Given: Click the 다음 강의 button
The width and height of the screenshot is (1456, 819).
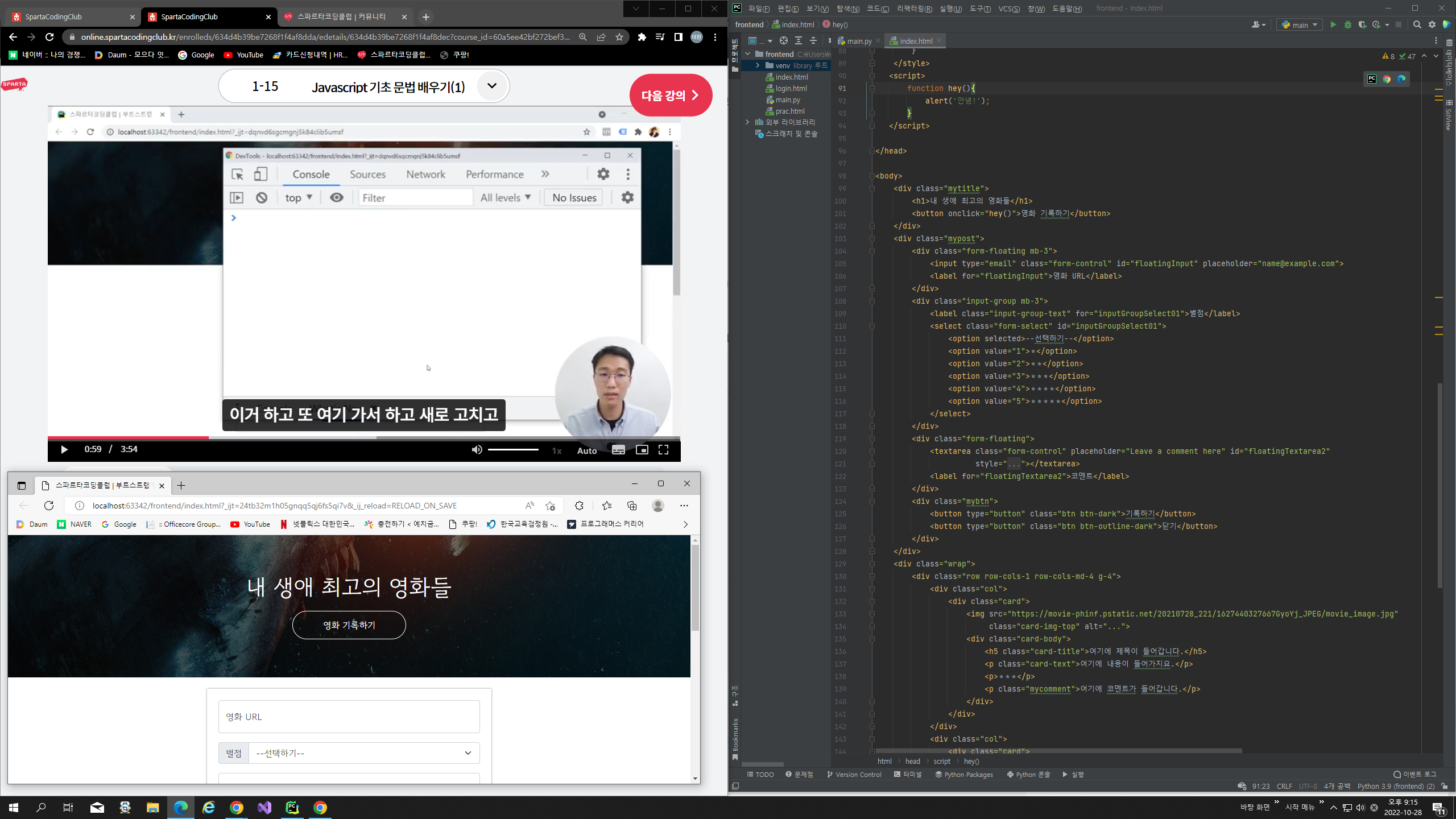Looking at the screenshot, I should click(671, 95).
